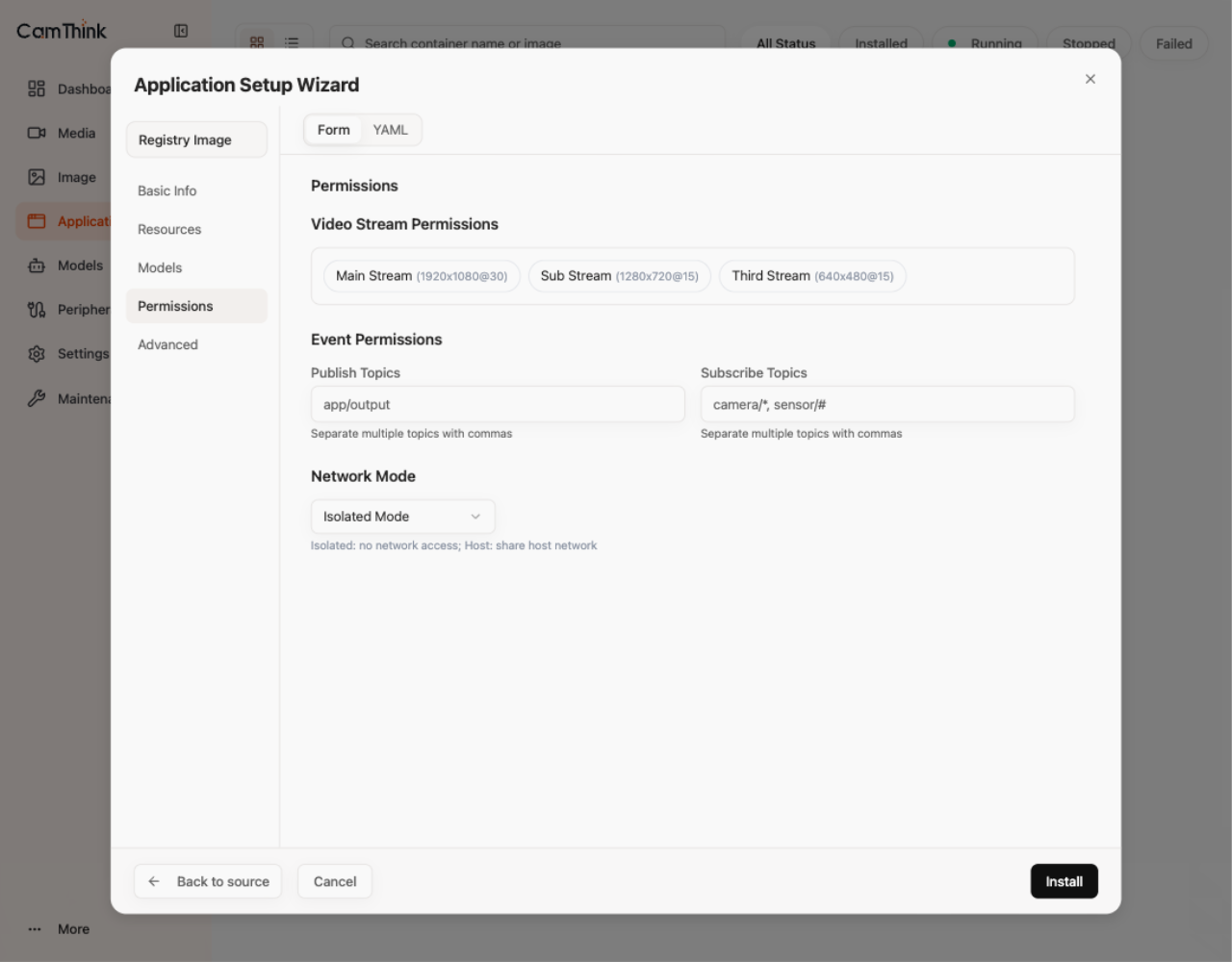The height and width of the screenshot is (962, 1232).
Task: Open the Maintenance wrench icon
Action: pyautogui.click(x=37, y=398)
